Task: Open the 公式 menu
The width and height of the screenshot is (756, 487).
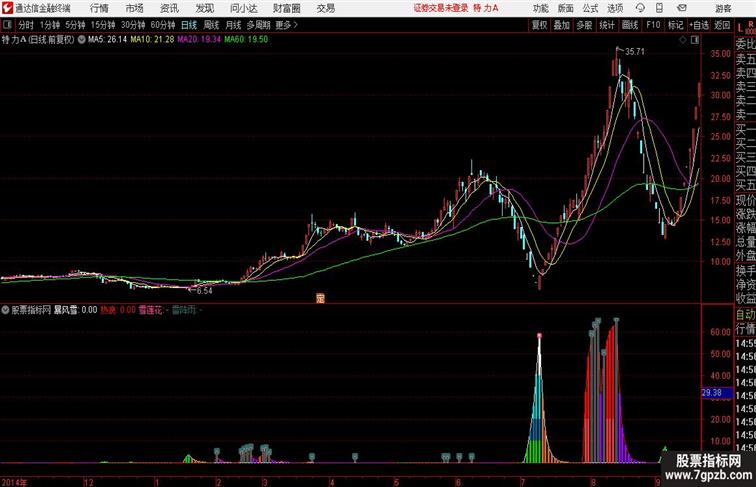Action: 590,8
